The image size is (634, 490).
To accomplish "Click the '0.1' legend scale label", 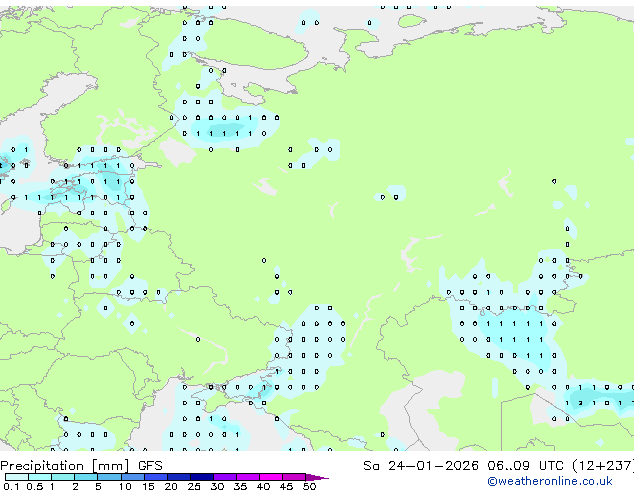I will pyautogui.click(x=11, y=486).
